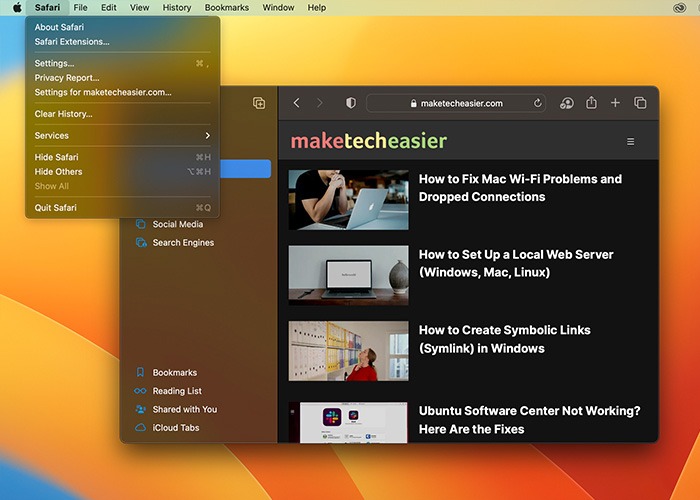The image size is (700, 500).
Task: Choose Hide Others
Action: click(x=122, y=171)
